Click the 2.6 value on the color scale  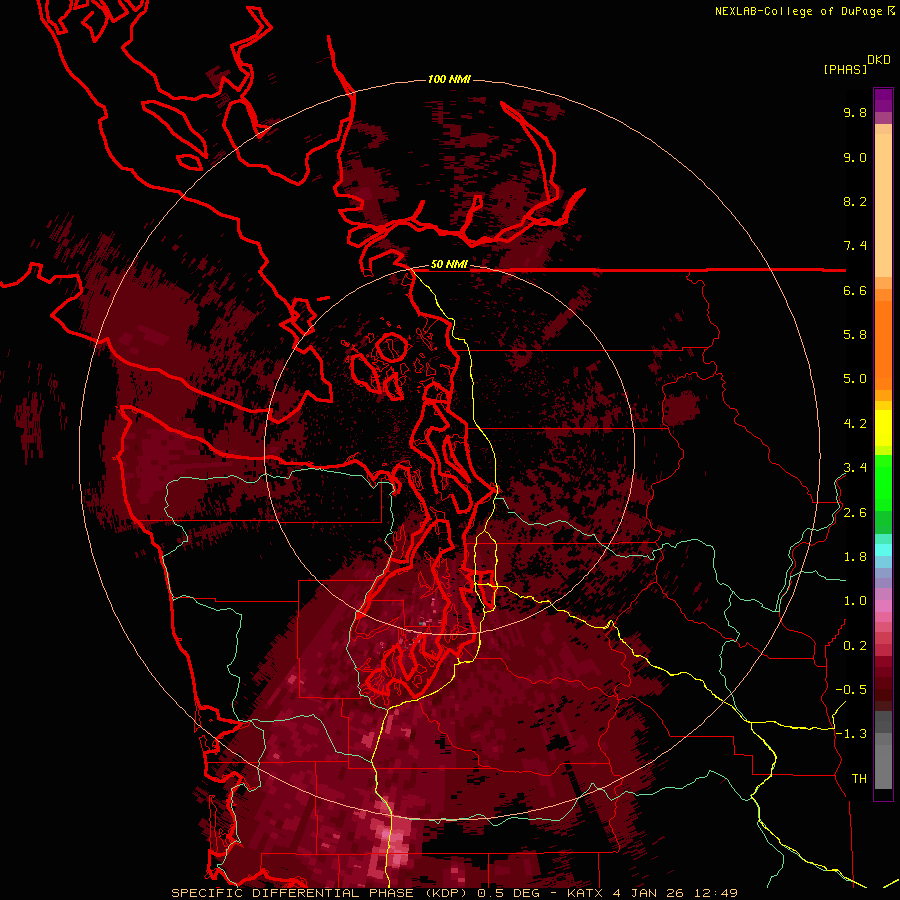click(855, 513)
